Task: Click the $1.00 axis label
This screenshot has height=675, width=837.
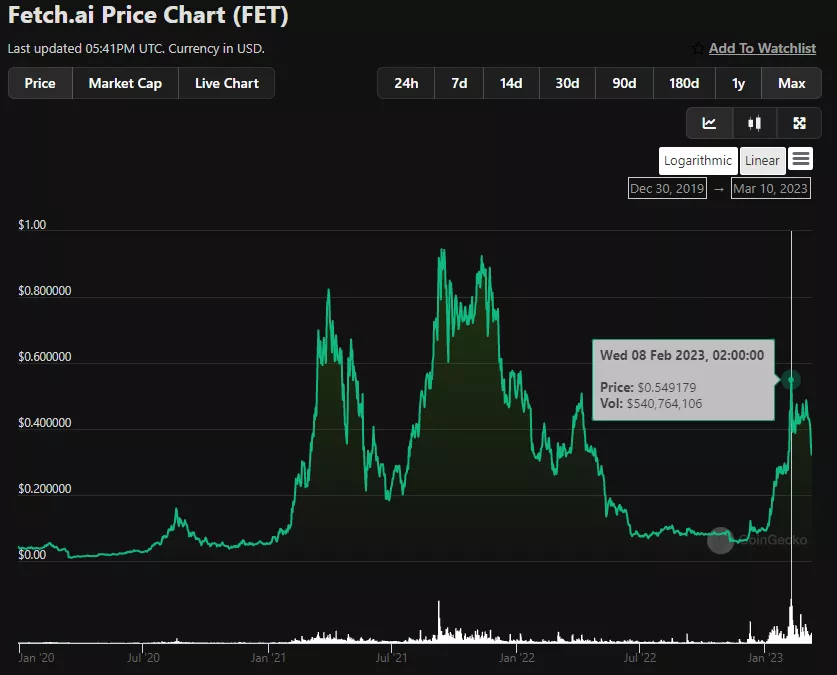Action: tap(32, 225)
